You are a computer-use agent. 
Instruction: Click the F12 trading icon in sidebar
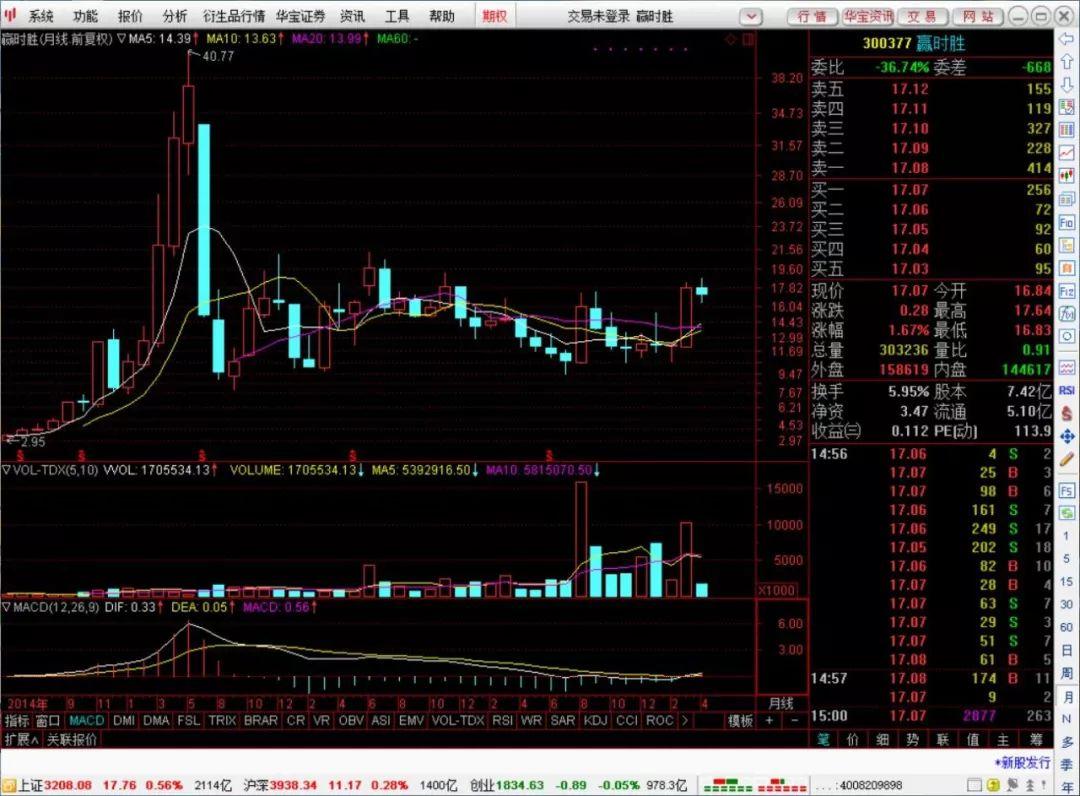click(x=1066, y=291)
